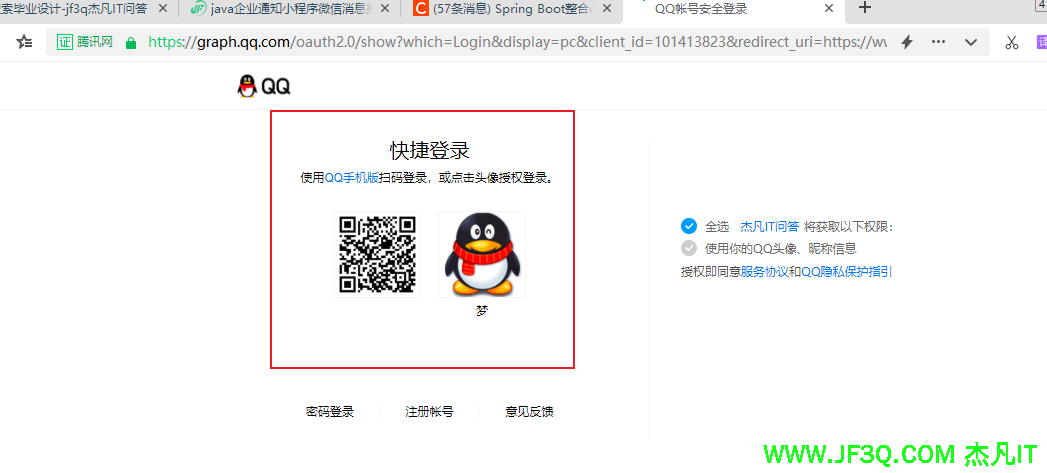Click the scissors screenshot tool icon

[1011, 42]
